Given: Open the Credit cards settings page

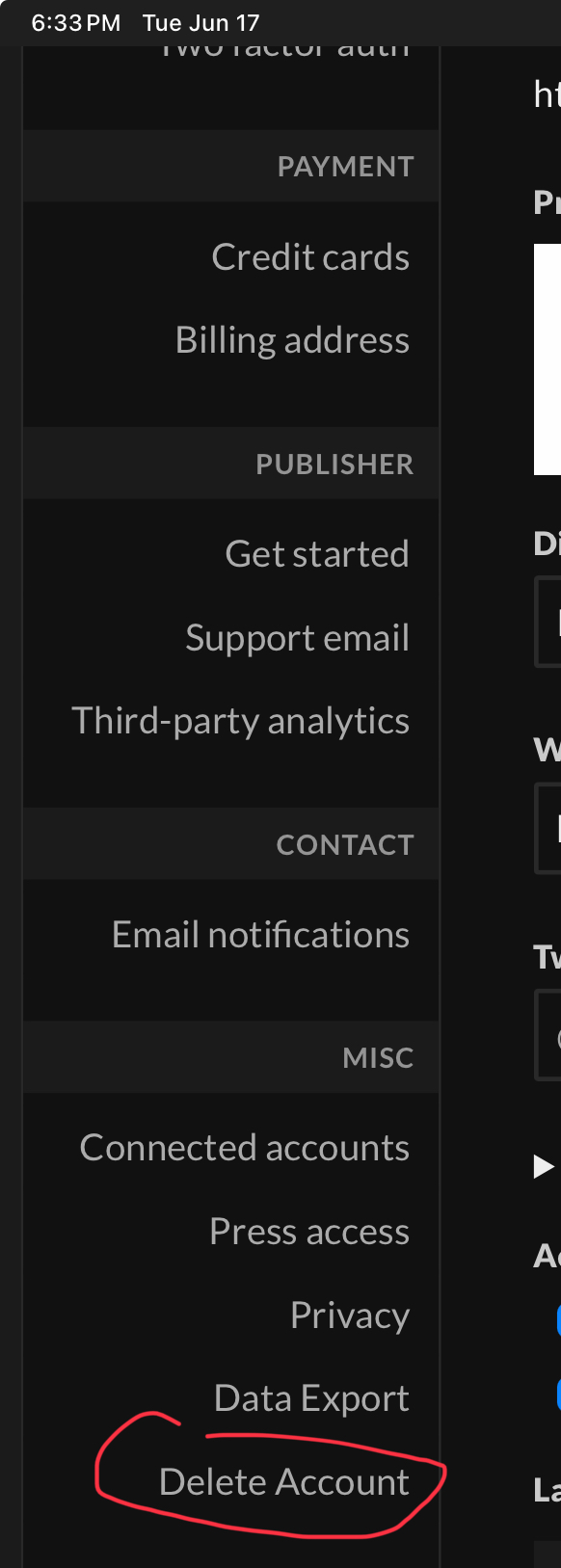Looking at the screenshot, I should (310, 257).
